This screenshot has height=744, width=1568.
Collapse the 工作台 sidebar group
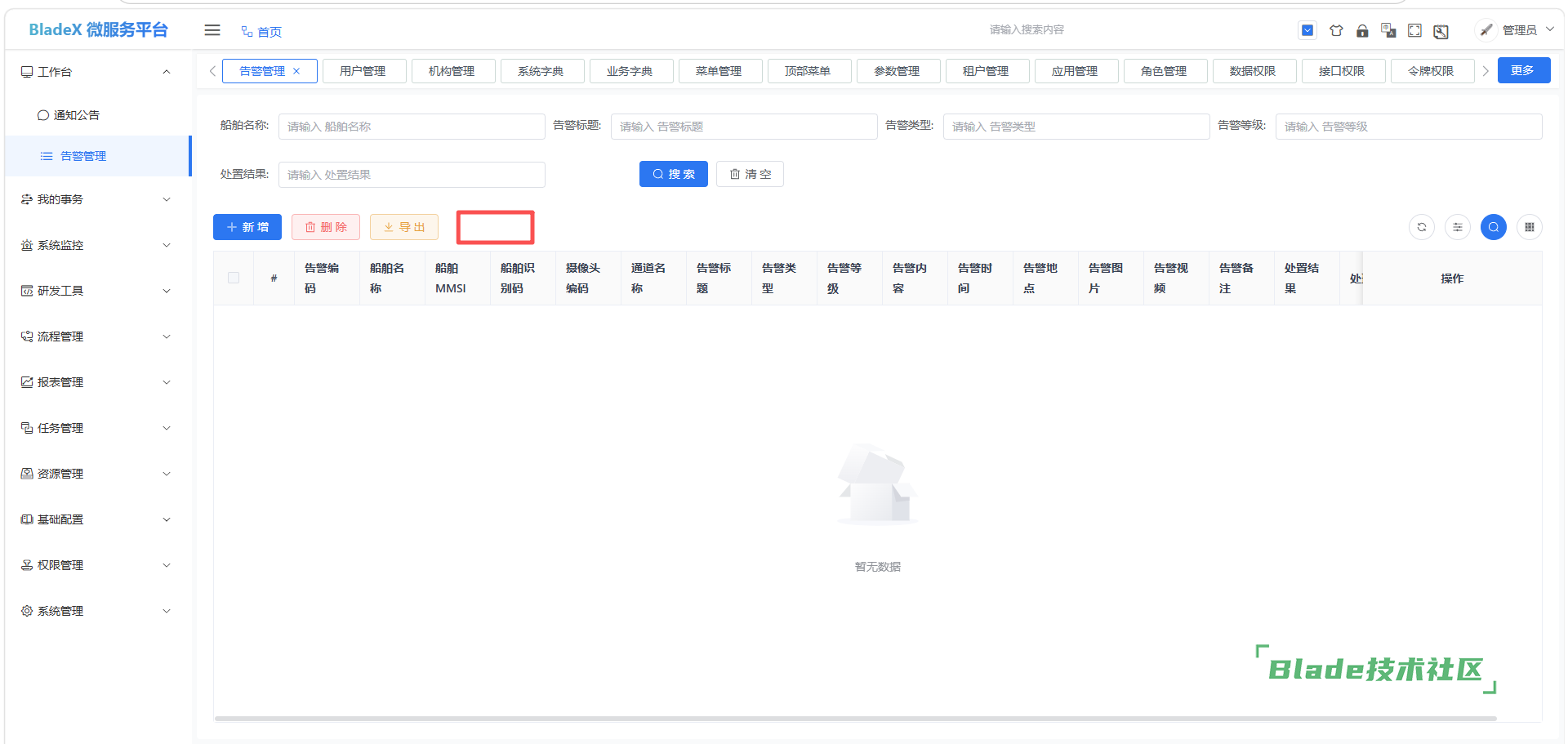(167, 72)
